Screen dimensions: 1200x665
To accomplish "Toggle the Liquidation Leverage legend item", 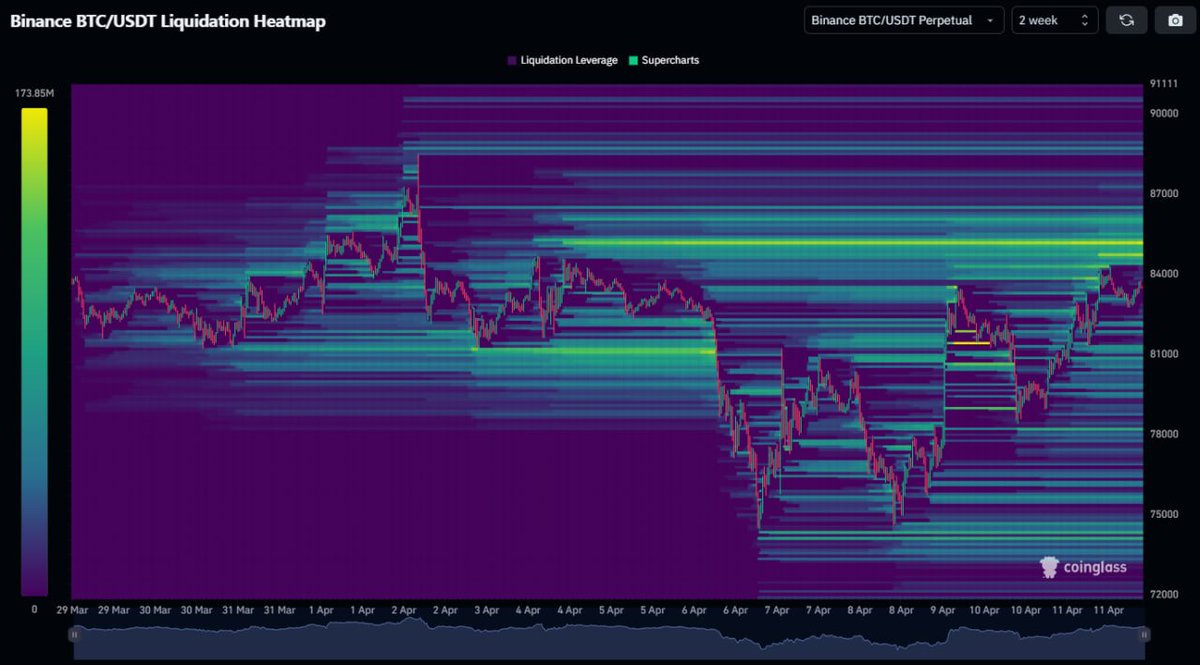I will 562,60.
